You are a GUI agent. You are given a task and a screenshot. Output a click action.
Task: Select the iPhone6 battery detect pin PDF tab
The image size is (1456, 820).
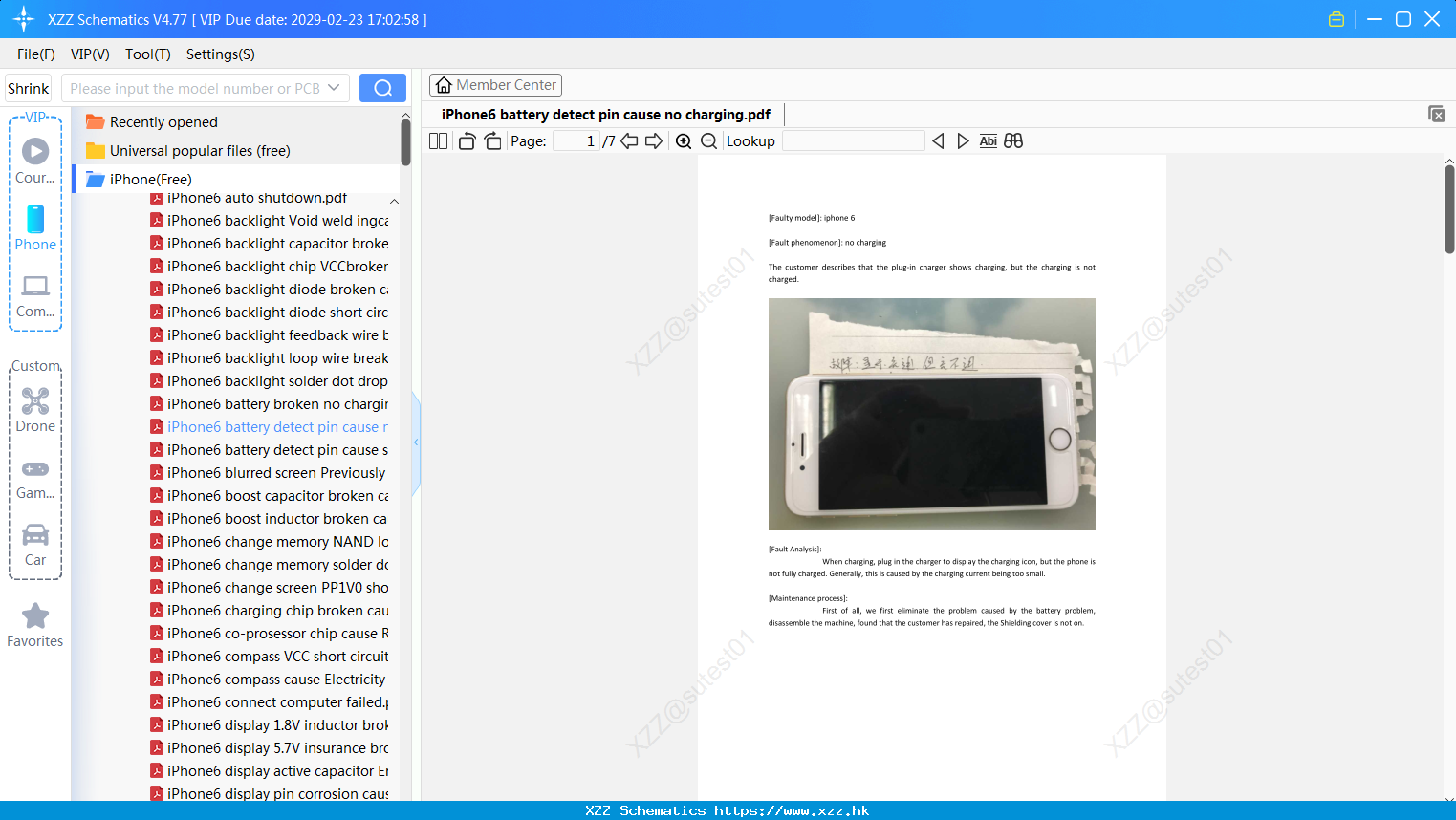(606, 115)
